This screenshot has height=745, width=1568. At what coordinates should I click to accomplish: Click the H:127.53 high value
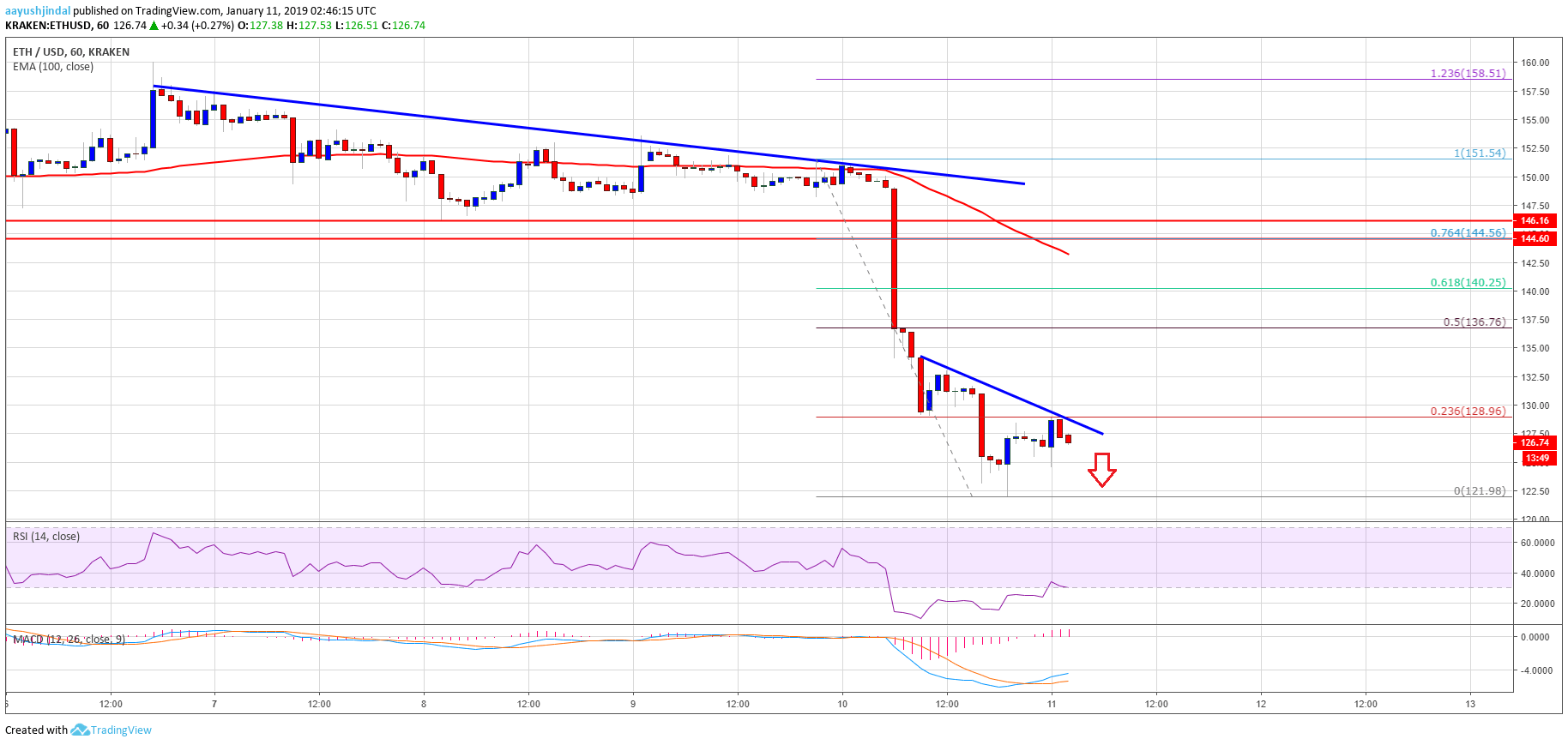point(309,26)
